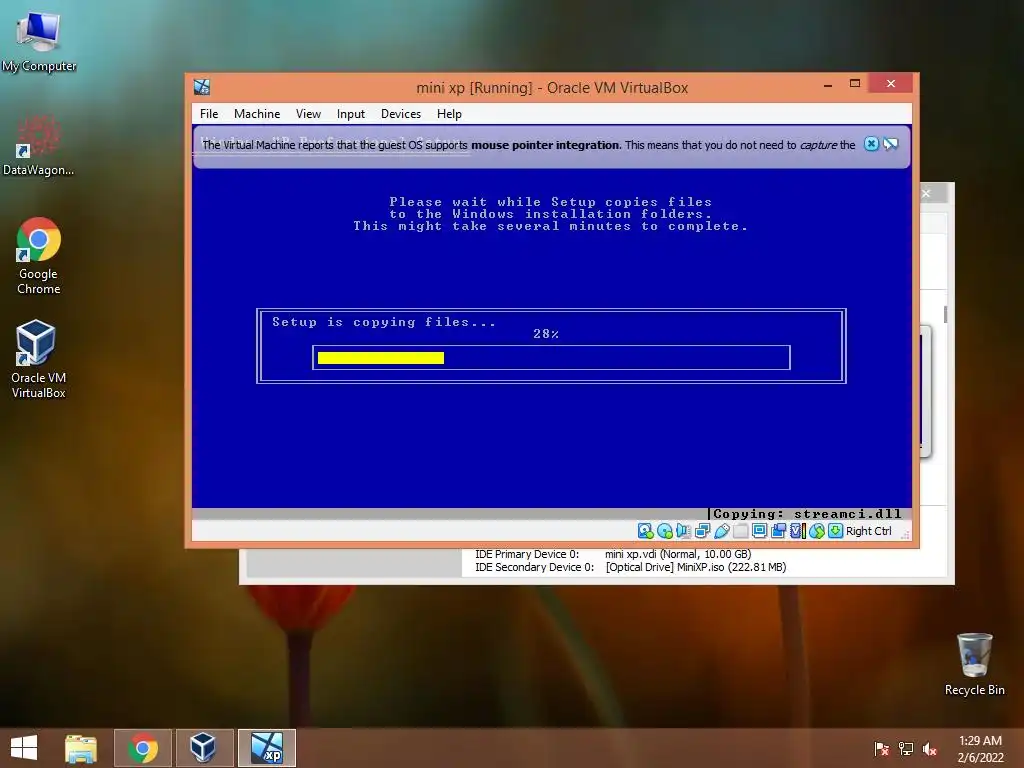
Task: Click 'mini xp.vdi (Normal, 10.00 GB)' entry
Action: point(678,554)
